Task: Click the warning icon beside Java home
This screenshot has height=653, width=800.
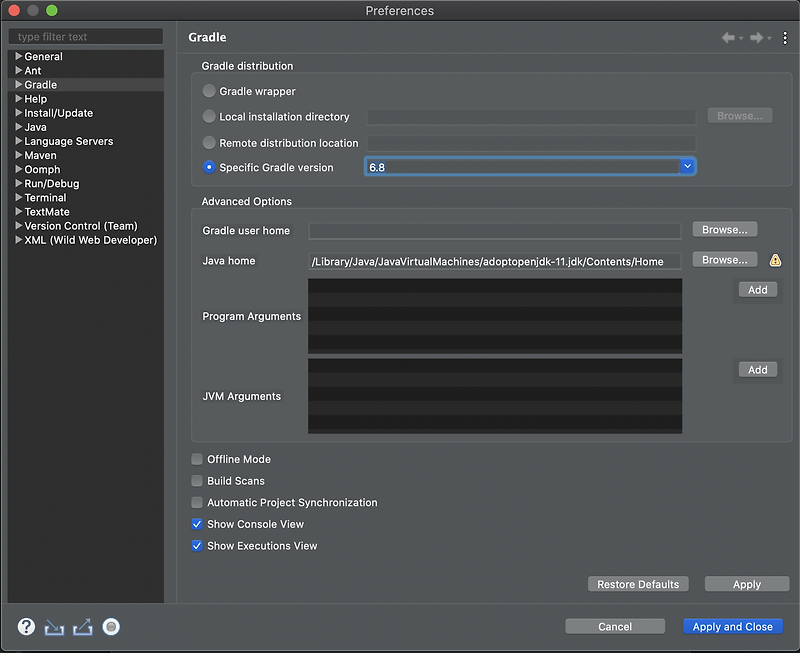Action: 775,259
